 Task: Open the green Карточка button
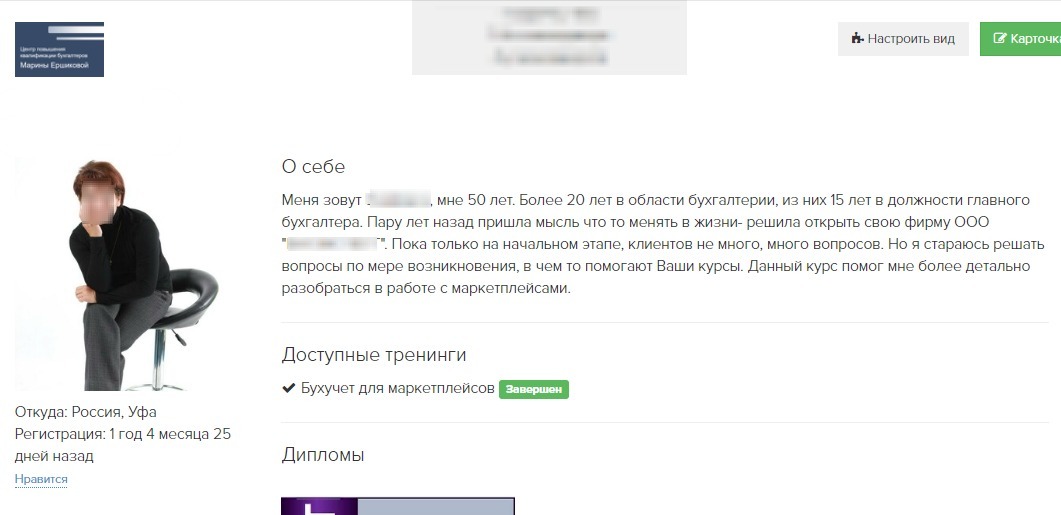[x=1020, y=39]
